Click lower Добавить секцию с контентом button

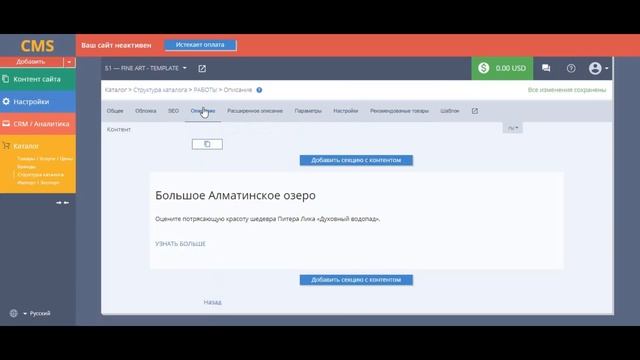[356, 280]
